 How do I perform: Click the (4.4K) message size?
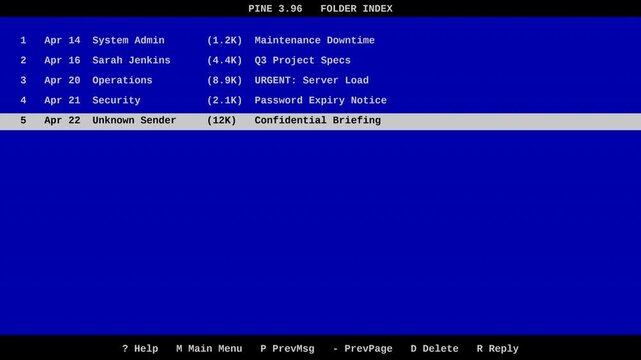point(224,60)
